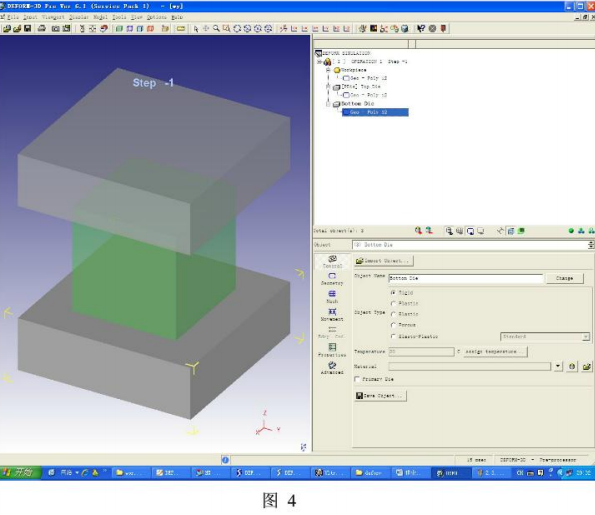Select the zoom-window box tool

(226, 28)
